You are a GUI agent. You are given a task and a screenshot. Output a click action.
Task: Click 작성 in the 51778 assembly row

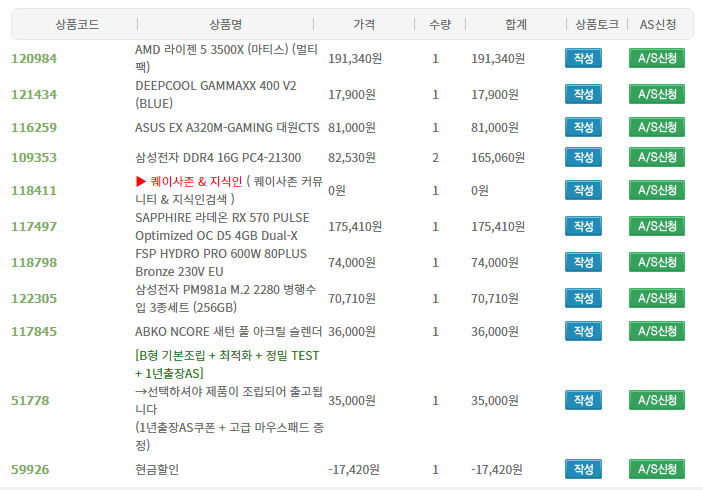pos(583,400)
